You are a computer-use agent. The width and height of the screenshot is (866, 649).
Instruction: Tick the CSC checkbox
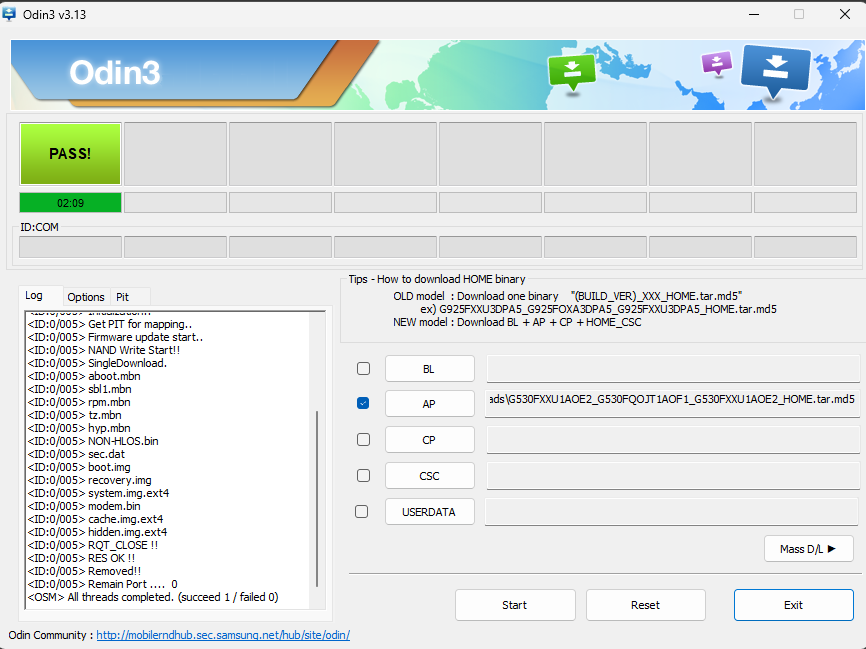point(363,476)
